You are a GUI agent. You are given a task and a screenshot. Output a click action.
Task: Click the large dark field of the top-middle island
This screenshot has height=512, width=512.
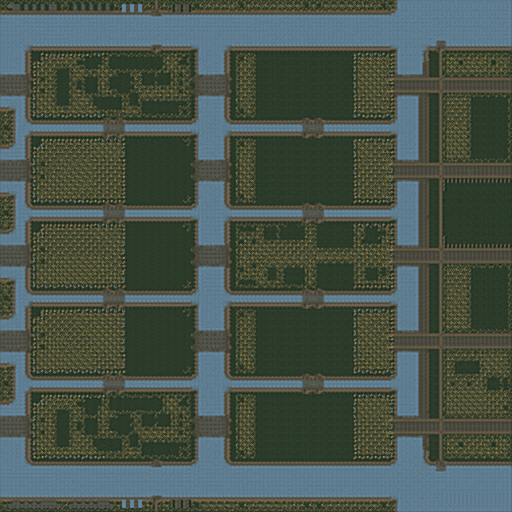(305, 85)
